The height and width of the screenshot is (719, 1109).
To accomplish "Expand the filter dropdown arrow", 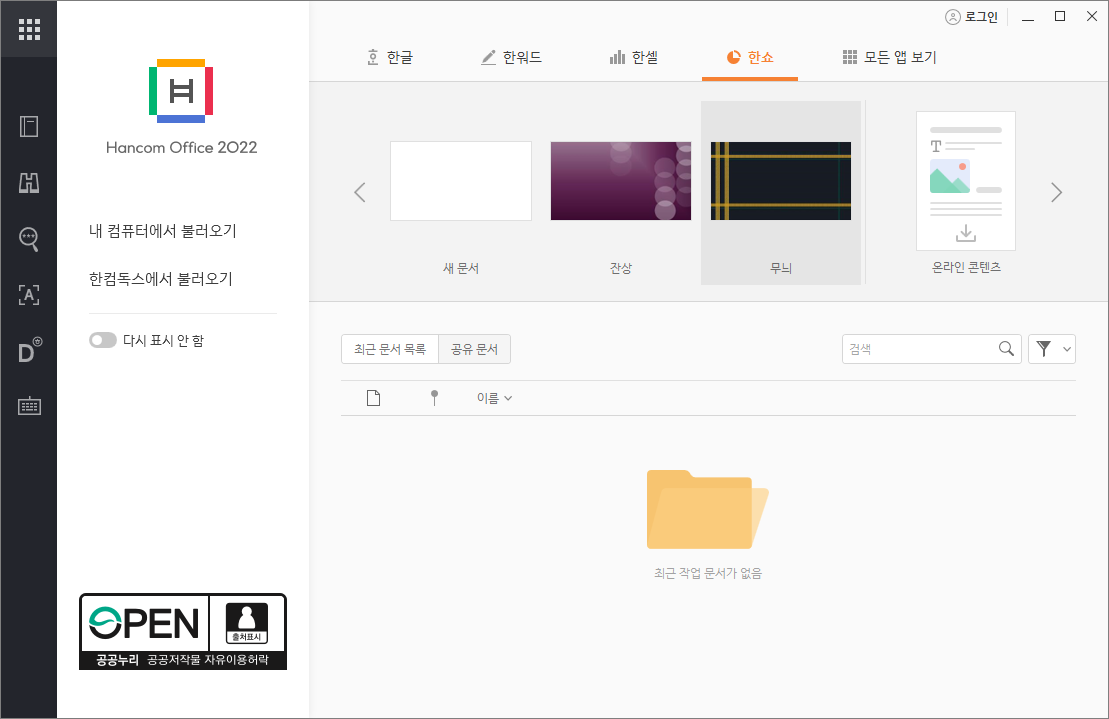I will 1067,349.
